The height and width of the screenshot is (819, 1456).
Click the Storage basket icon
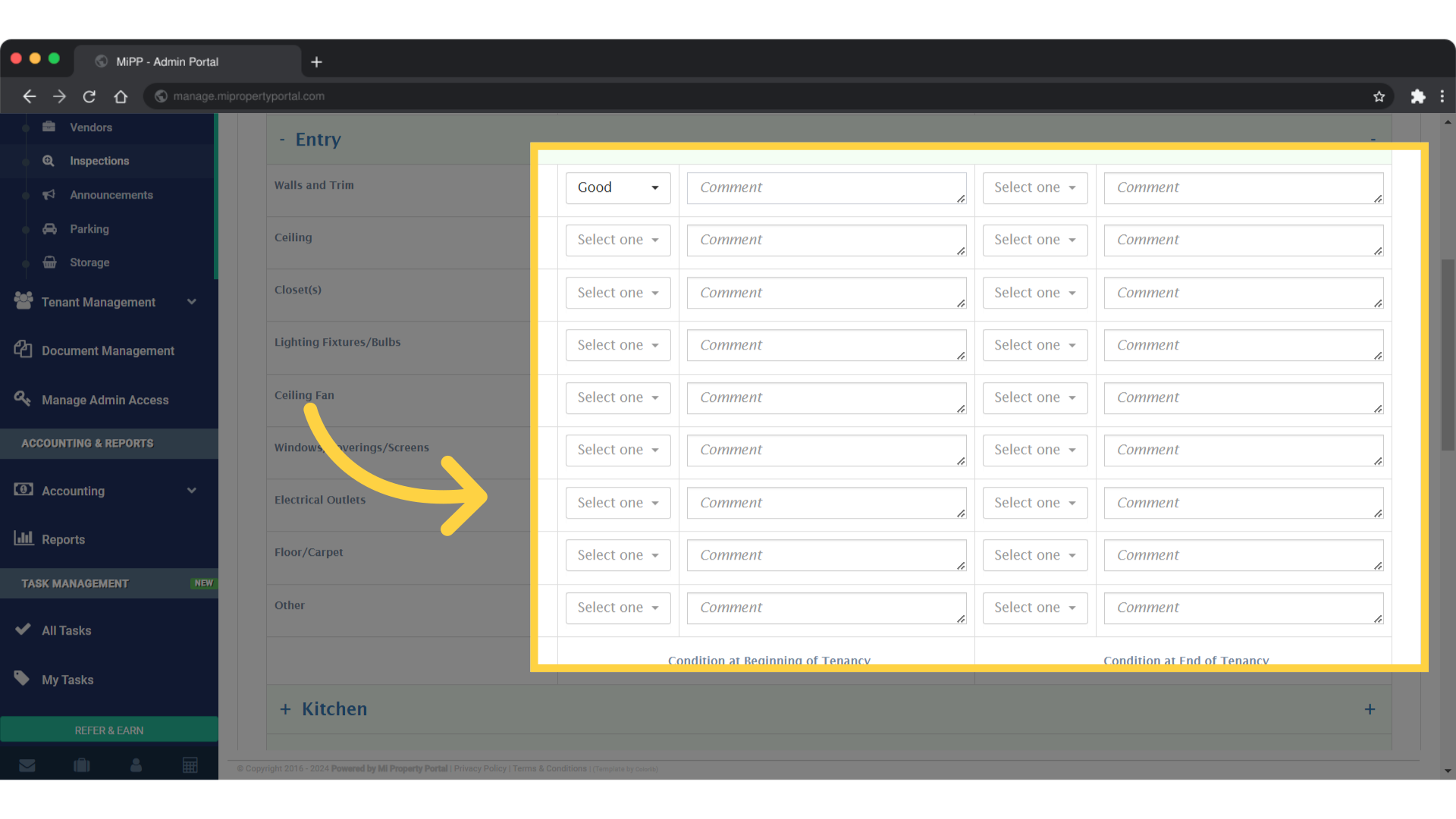point(49,262)
